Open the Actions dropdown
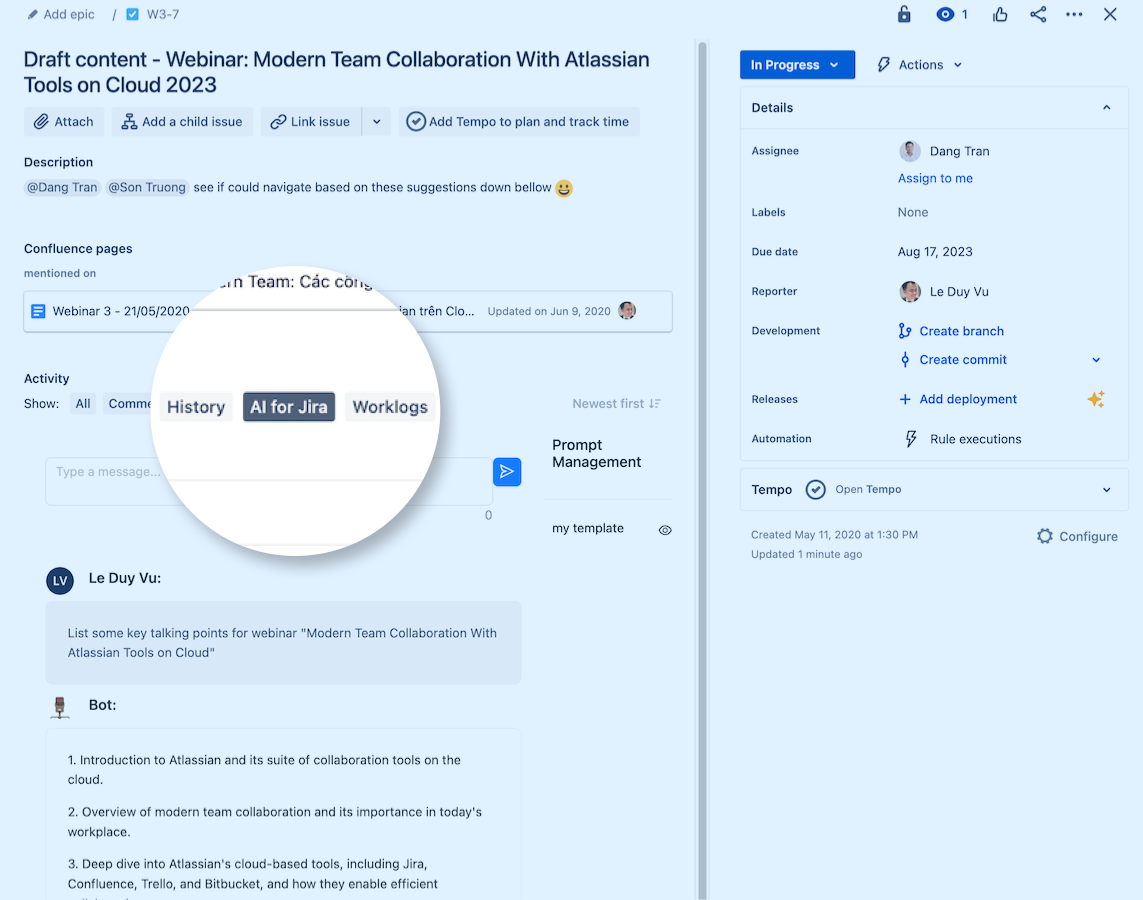Screen dimensions: 1143x900 click(920, 65)
